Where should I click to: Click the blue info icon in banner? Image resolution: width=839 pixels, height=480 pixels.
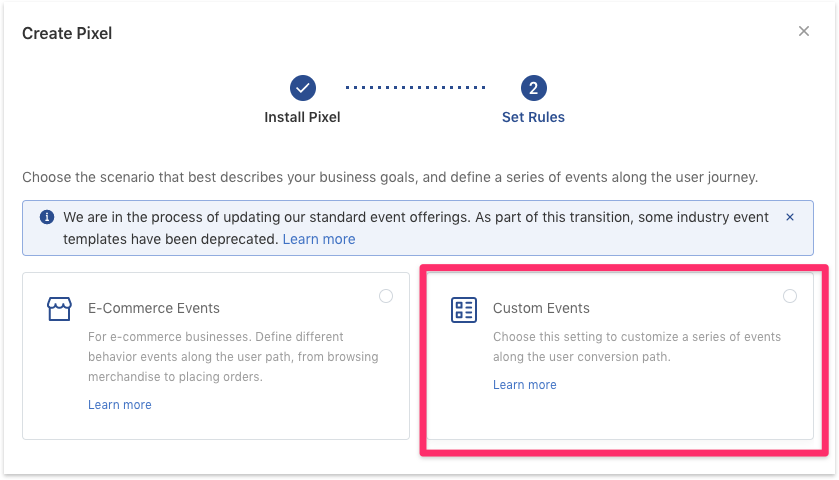pos(47,217)
